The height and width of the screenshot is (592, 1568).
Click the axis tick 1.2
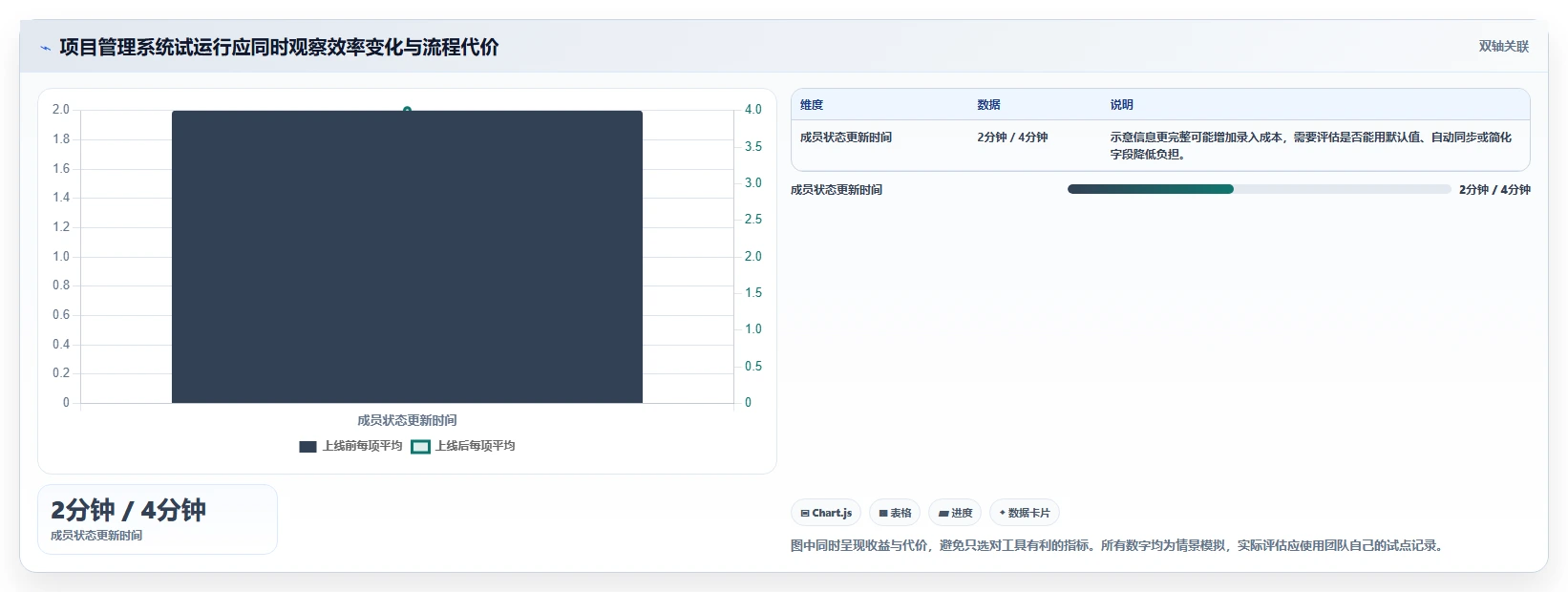point(61,227)
